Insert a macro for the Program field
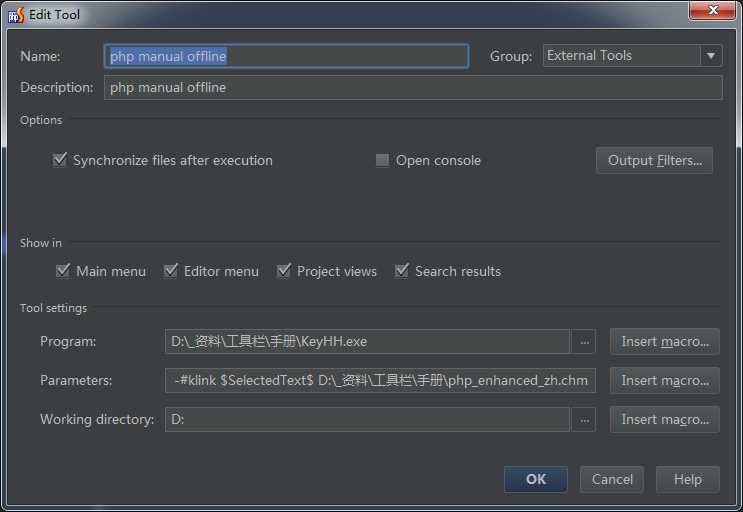This screenshot has width=743, height=512. point(664,342)
